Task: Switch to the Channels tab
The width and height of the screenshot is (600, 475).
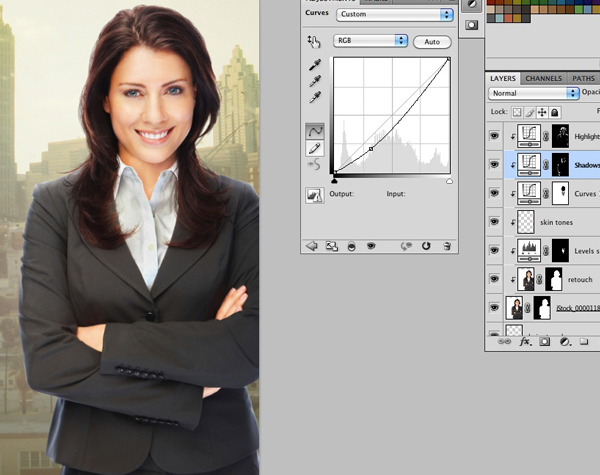Action: click(543, 78)
